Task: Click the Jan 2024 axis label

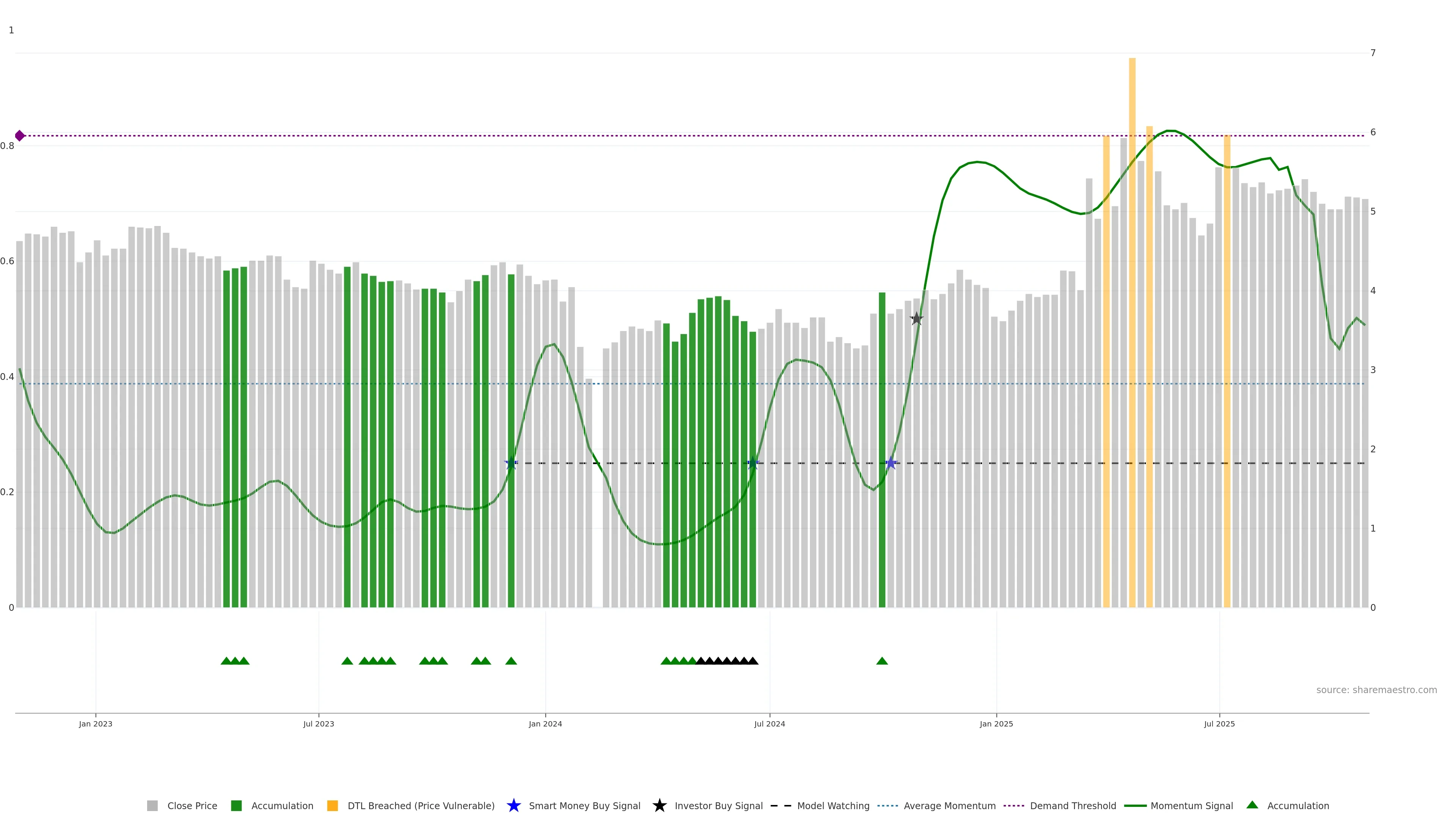Action: 545,723
